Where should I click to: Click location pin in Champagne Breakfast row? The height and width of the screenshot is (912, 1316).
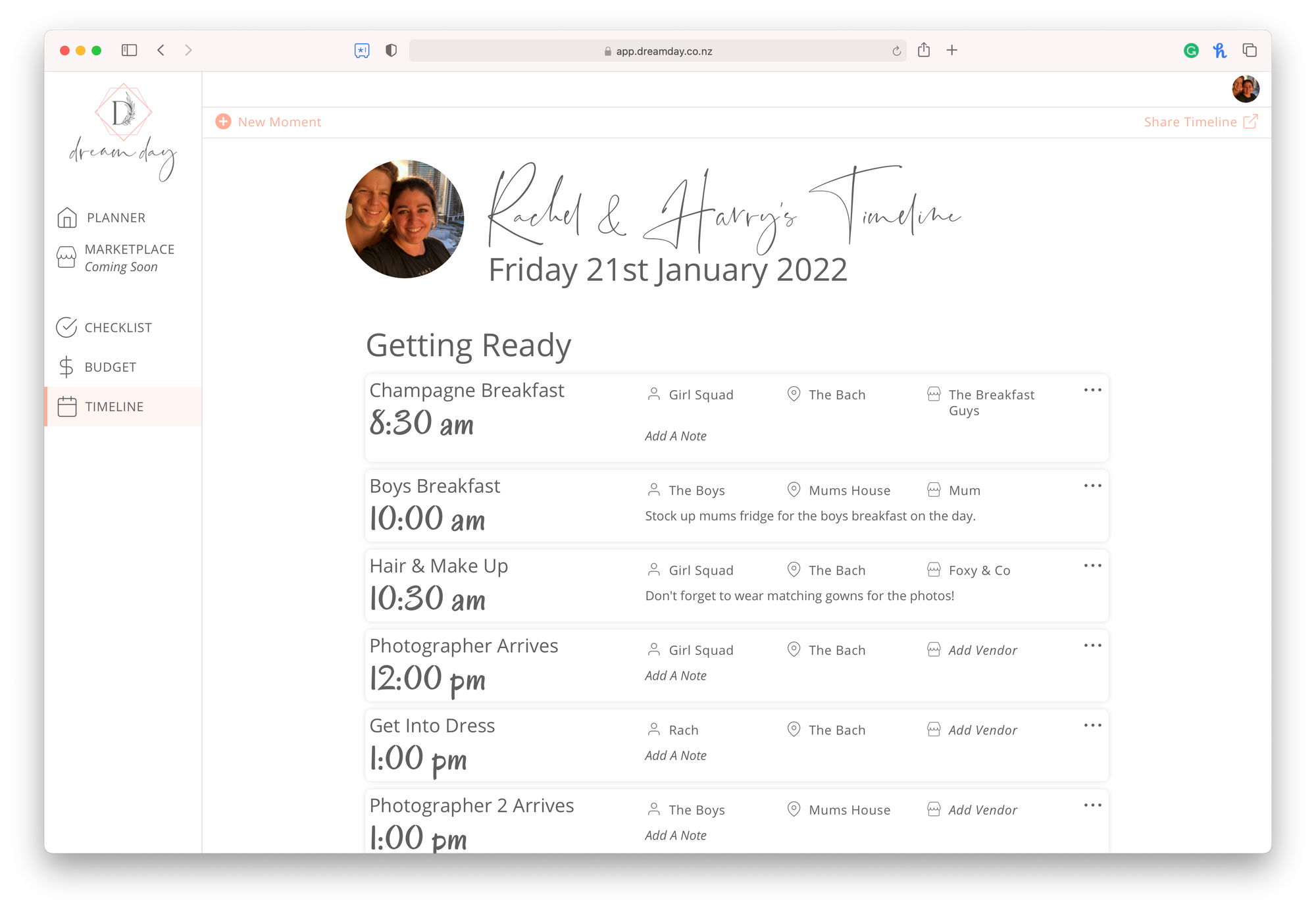pos(794,394)
